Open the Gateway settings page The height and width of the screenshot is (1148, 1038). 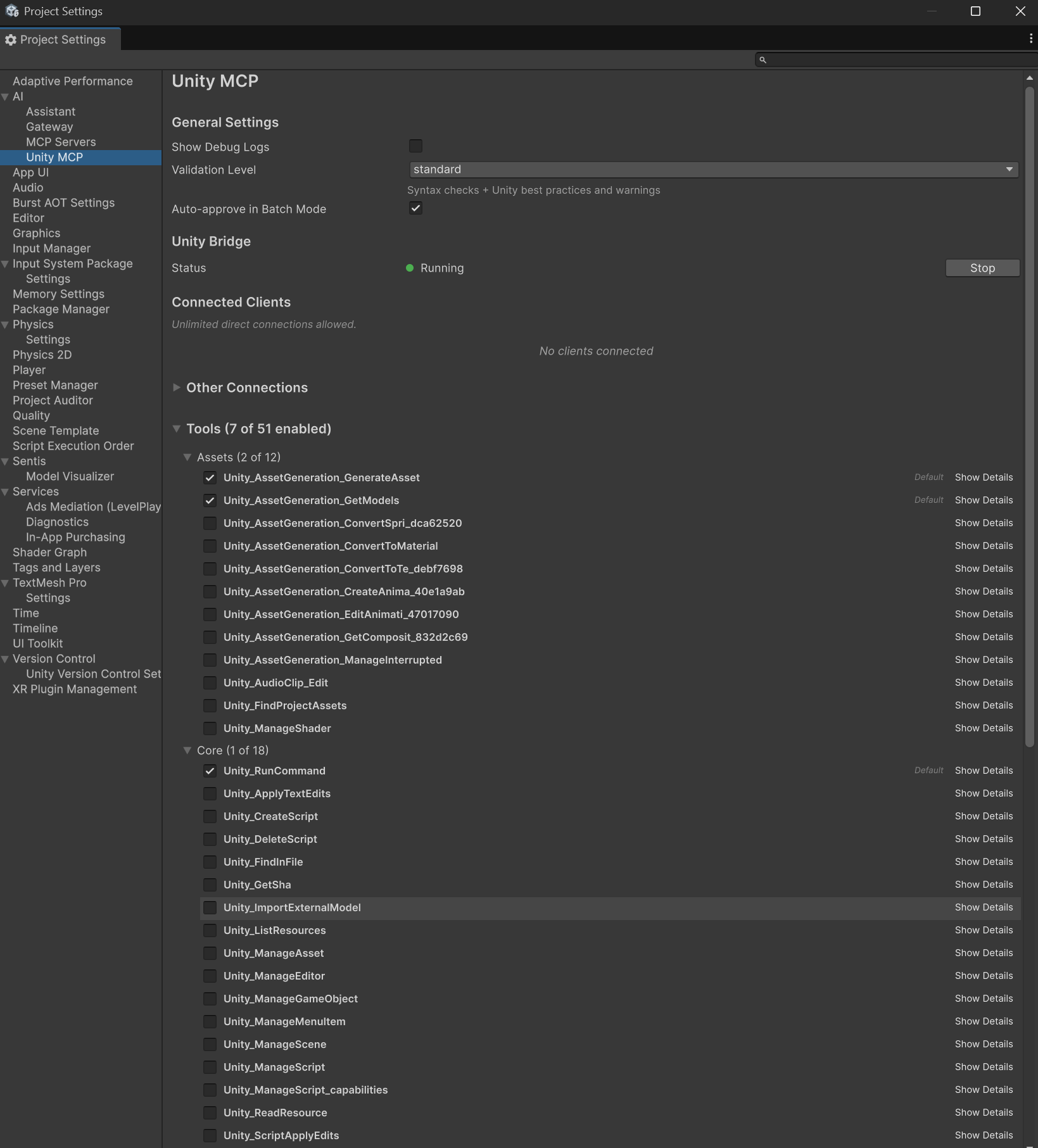point(49,127)
